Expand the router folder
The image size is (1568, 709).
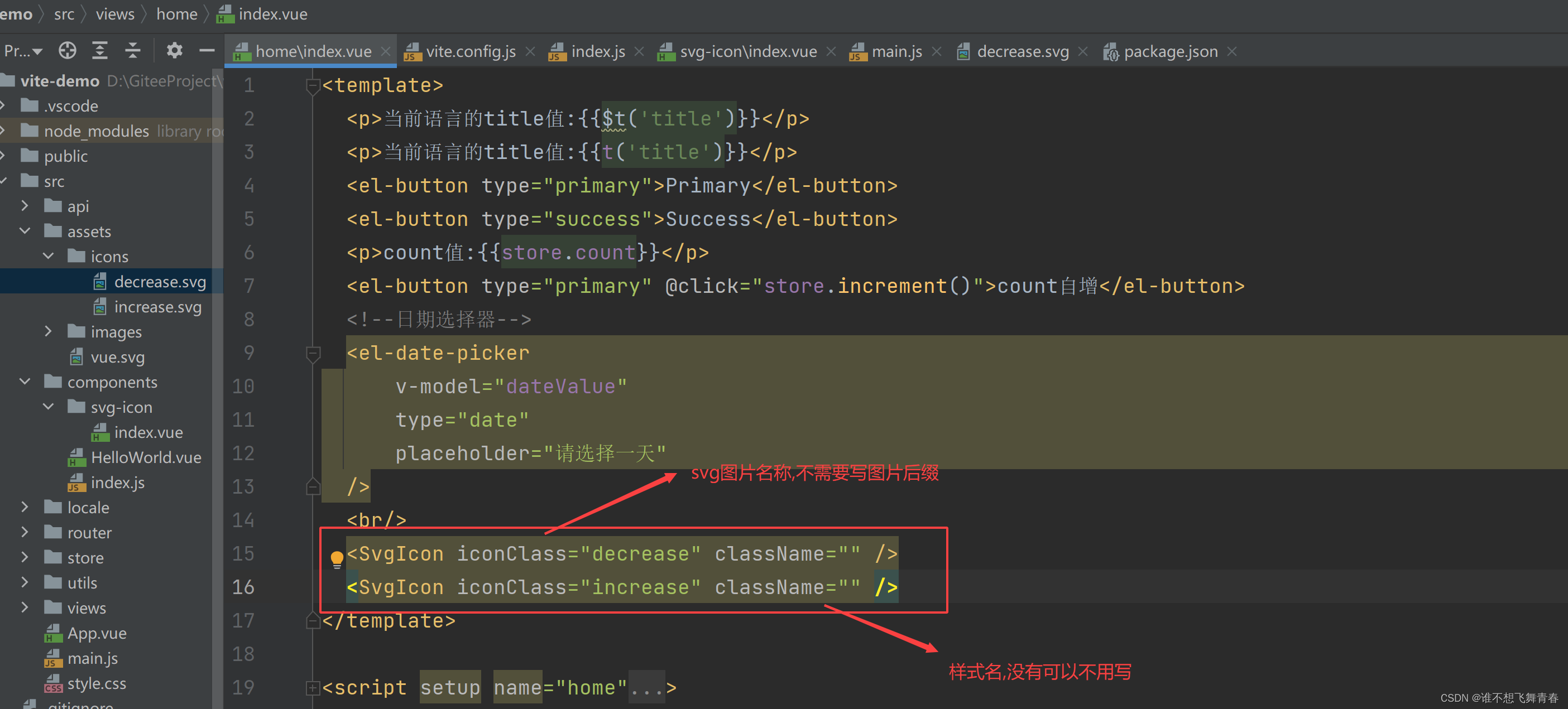[25, 532]
